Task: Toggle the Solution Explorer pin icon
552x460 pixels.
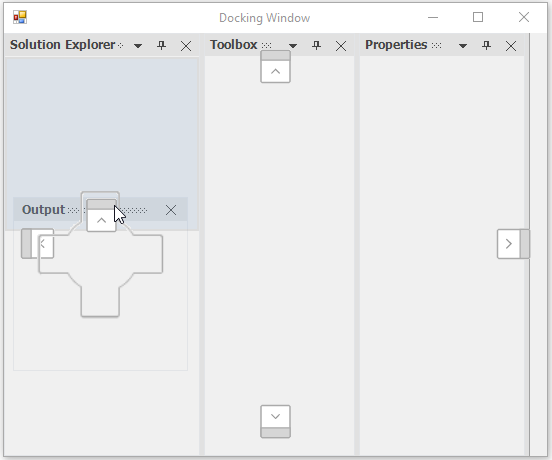Action: tap(161, 45)
